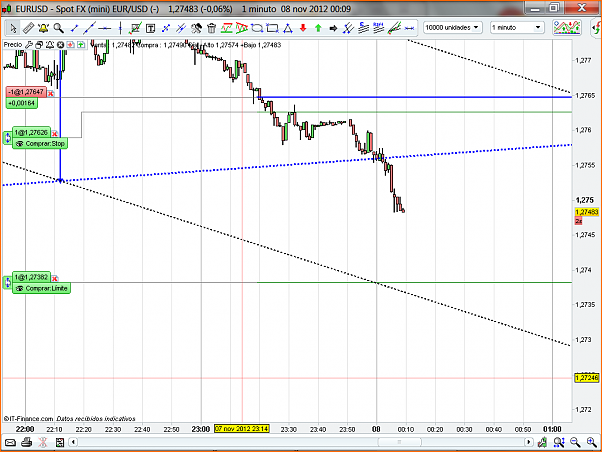Select the text annotation tool
The width and height of the screenshot is (602, 452).
(x=150, y=28)
